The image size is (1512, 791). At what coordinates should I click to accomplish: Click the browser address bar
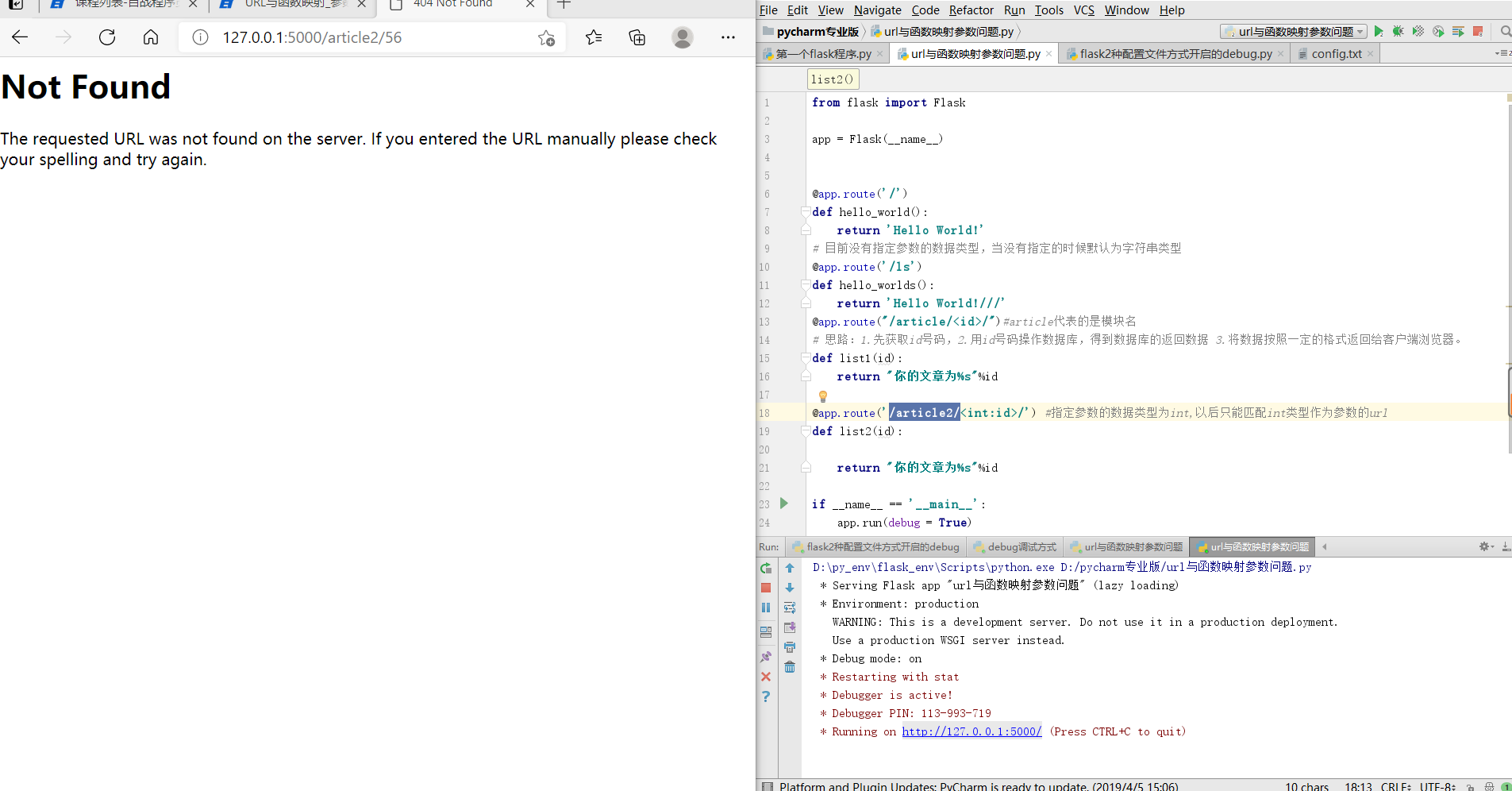point(373,37)
